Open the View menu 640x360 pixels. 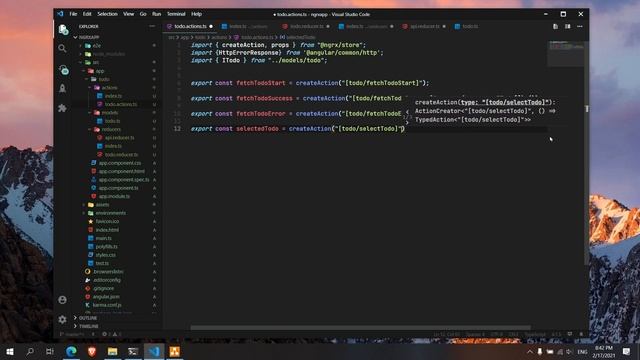(x=129, y=14)
